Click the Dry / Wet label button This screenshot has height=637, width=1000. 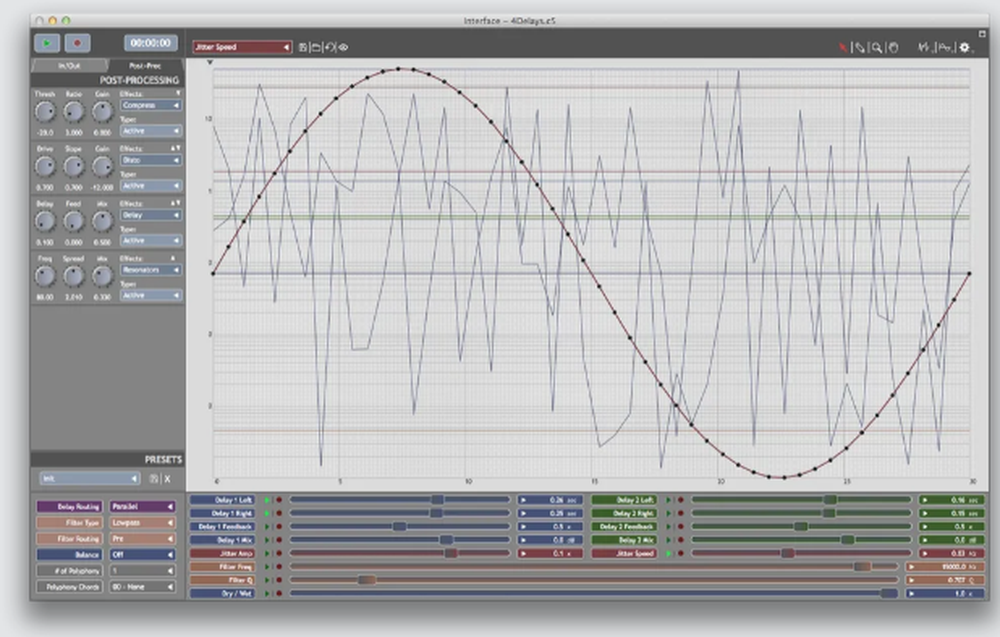click(x=222, y=593)
